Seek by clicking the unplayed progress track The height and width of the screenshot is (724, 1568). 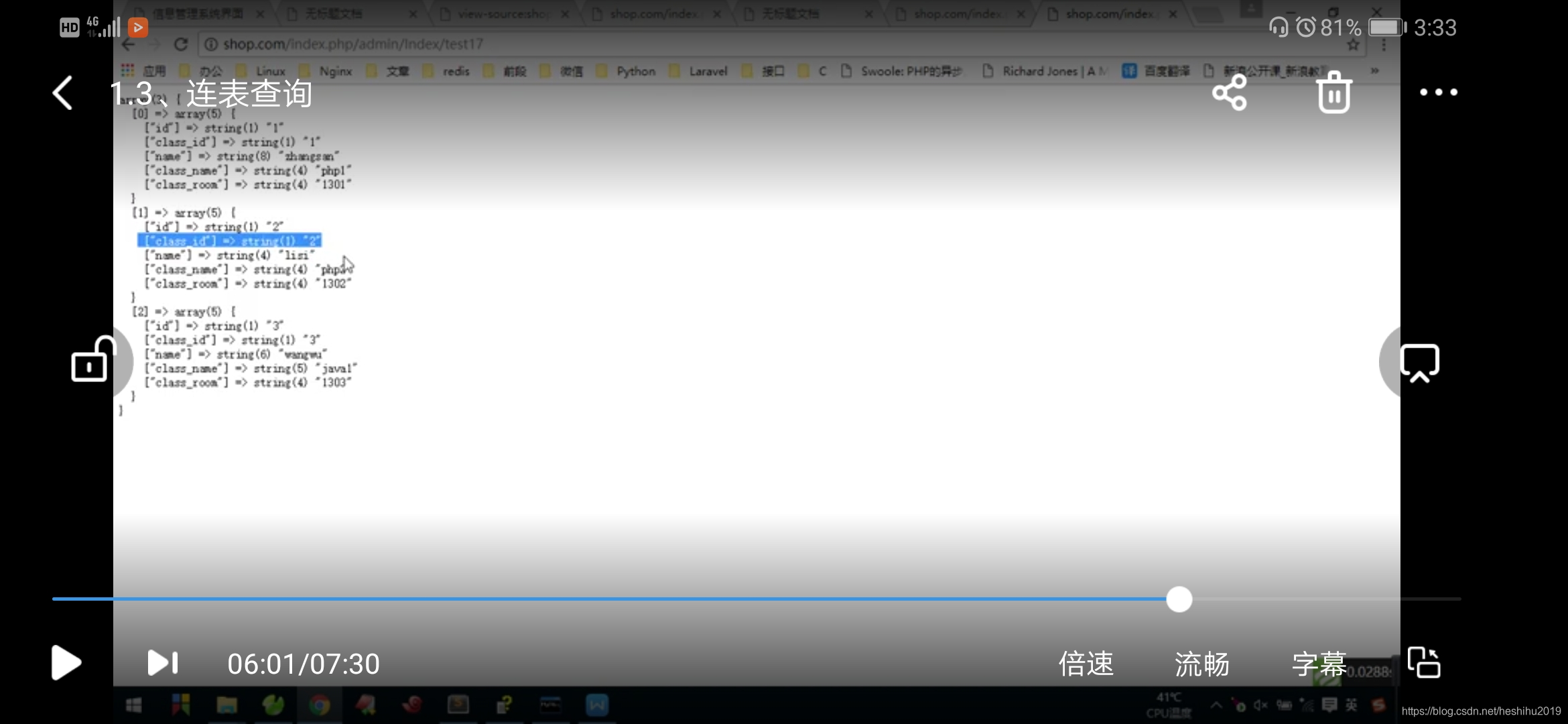point(1327,599)
